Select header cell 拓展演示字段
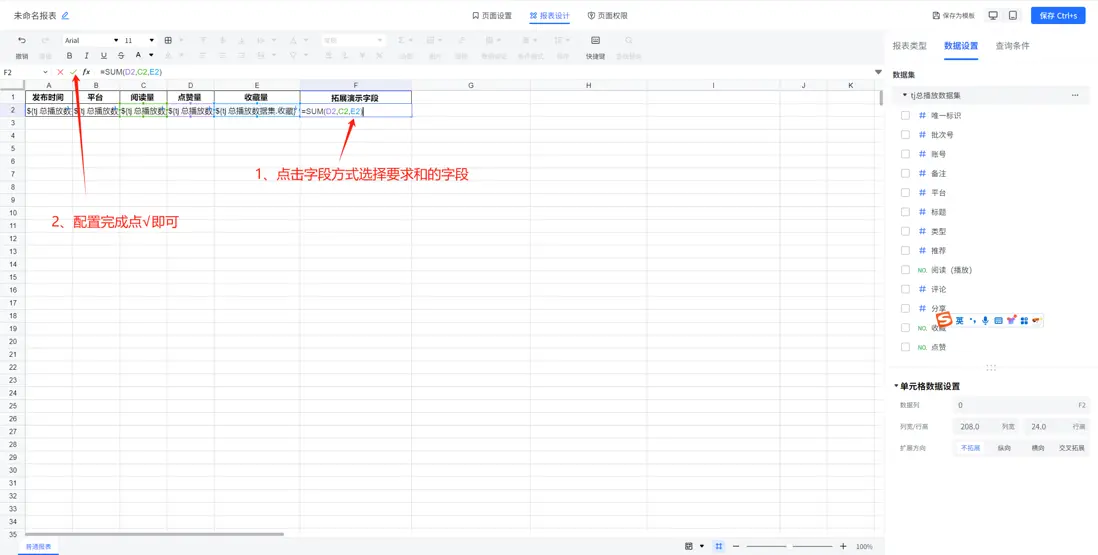 pyautogui.click(x=356, y=97)
